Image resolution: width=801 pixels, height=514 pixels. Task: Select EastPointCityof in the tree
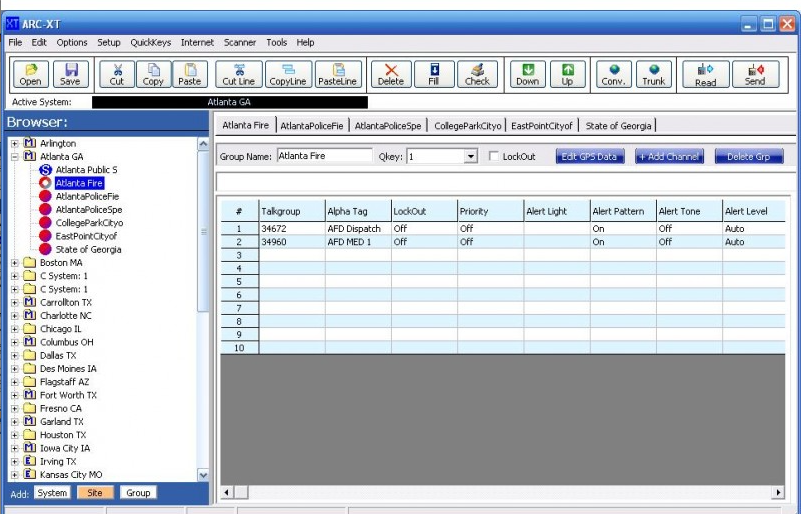[x=86, y=236]
